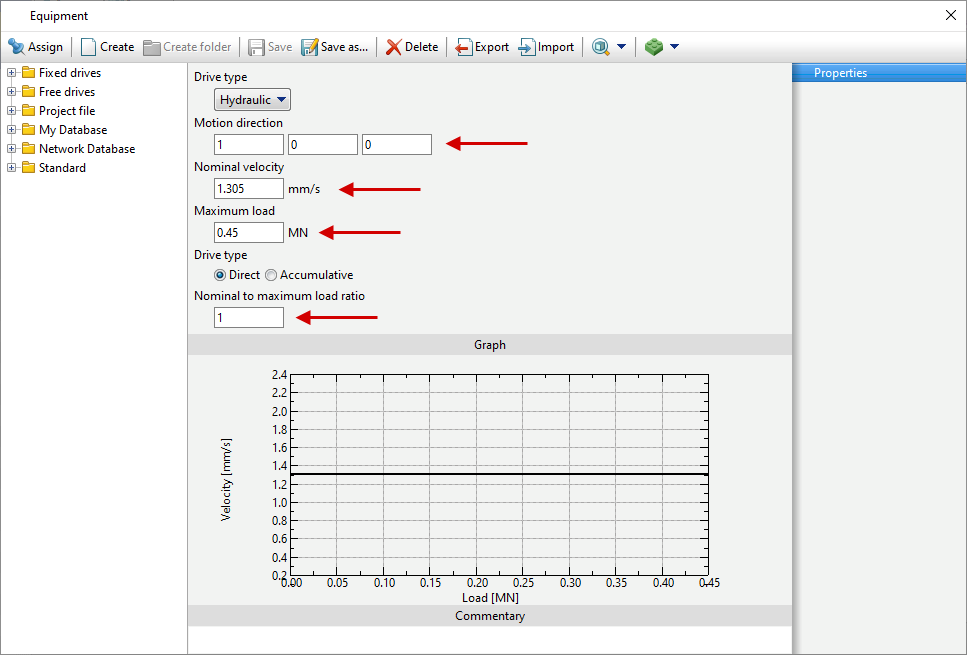Screen dimensions: 967x655
Task: Import equipment from file
Action: pyautogui.click(x=546, y=47)
